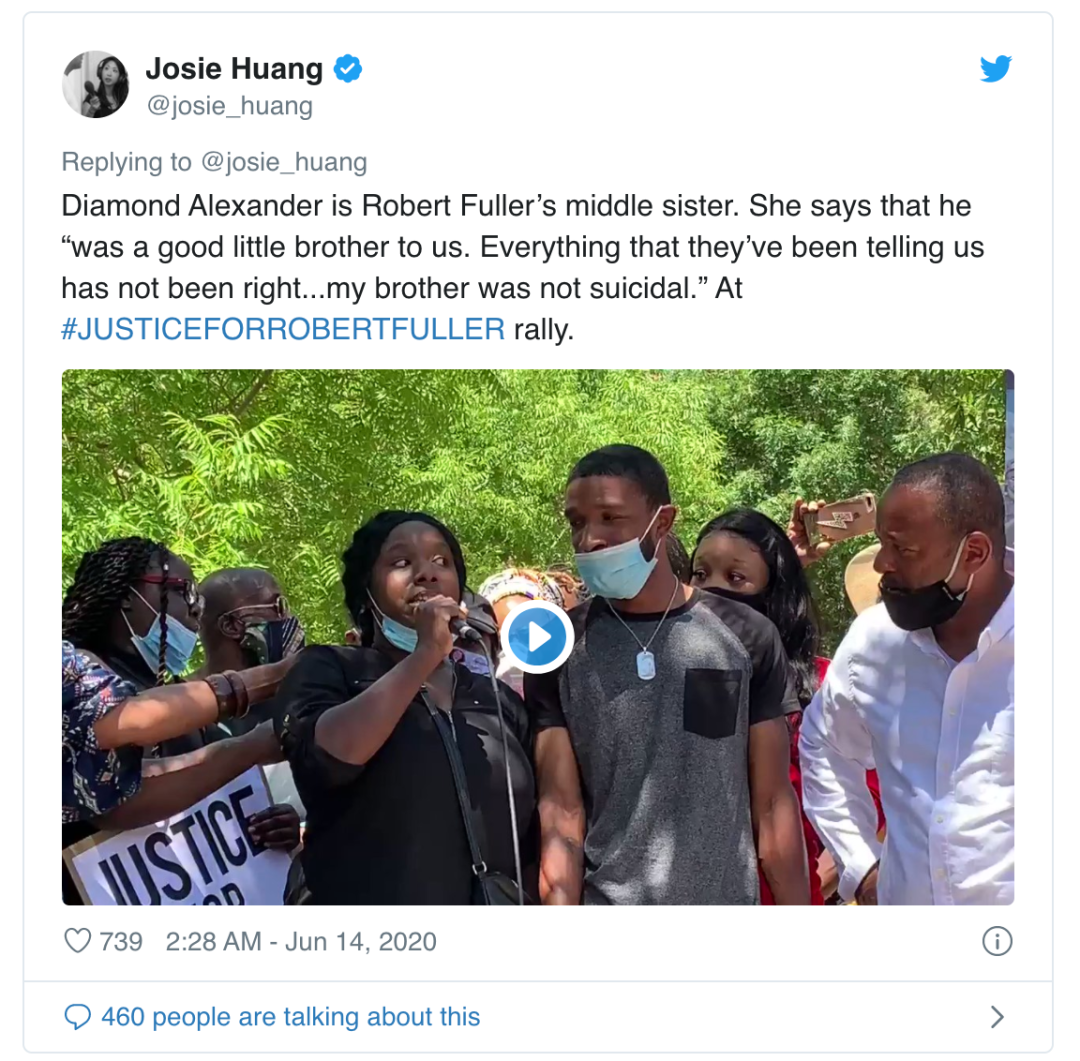Viewport: 1080px width, 1061px height.
Task: Click the blue verified badge
Action: click(347, 69)
